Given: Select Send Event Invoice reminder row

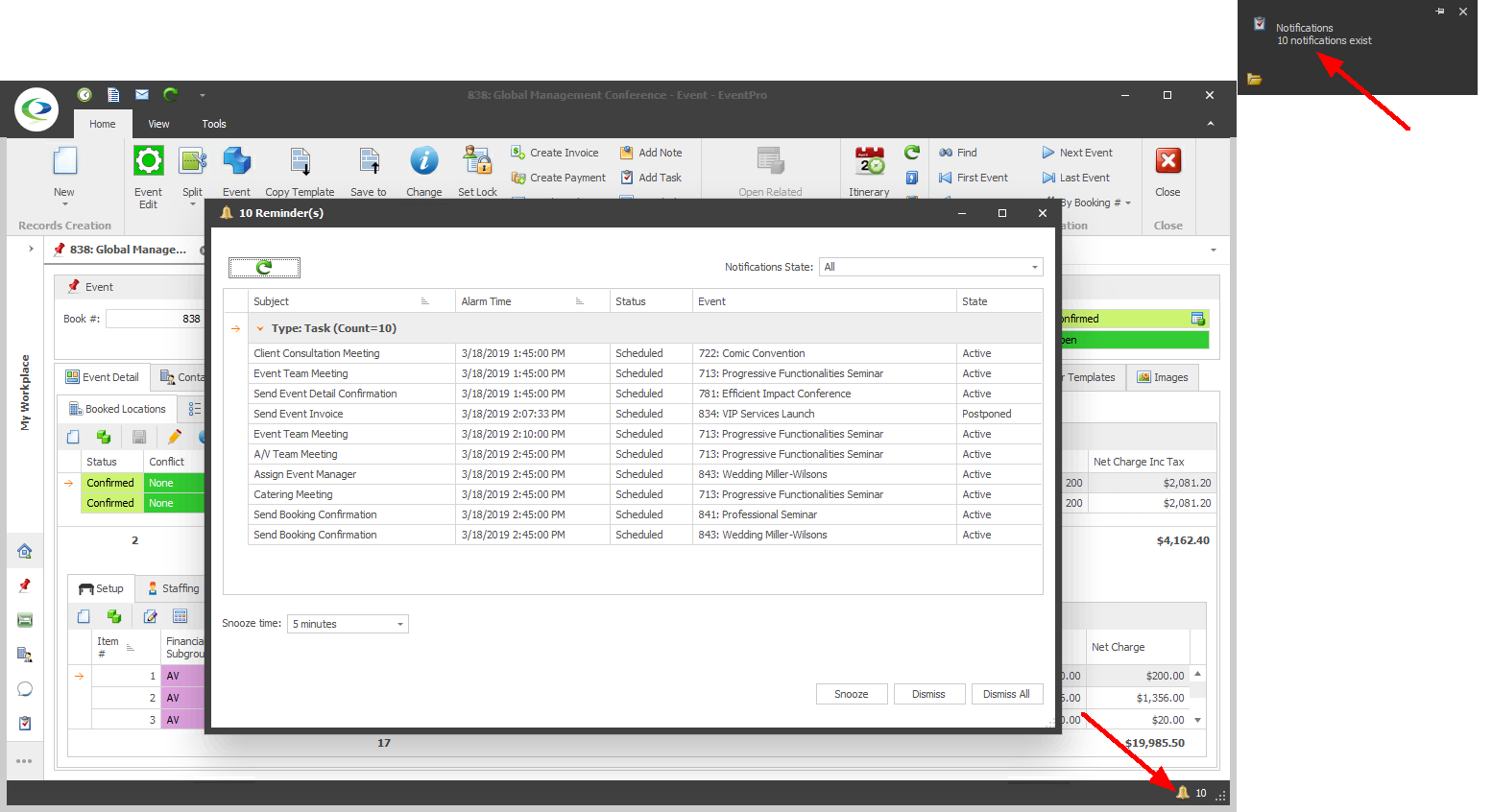Looking at the screenshot, I should [x=634, y=414].
